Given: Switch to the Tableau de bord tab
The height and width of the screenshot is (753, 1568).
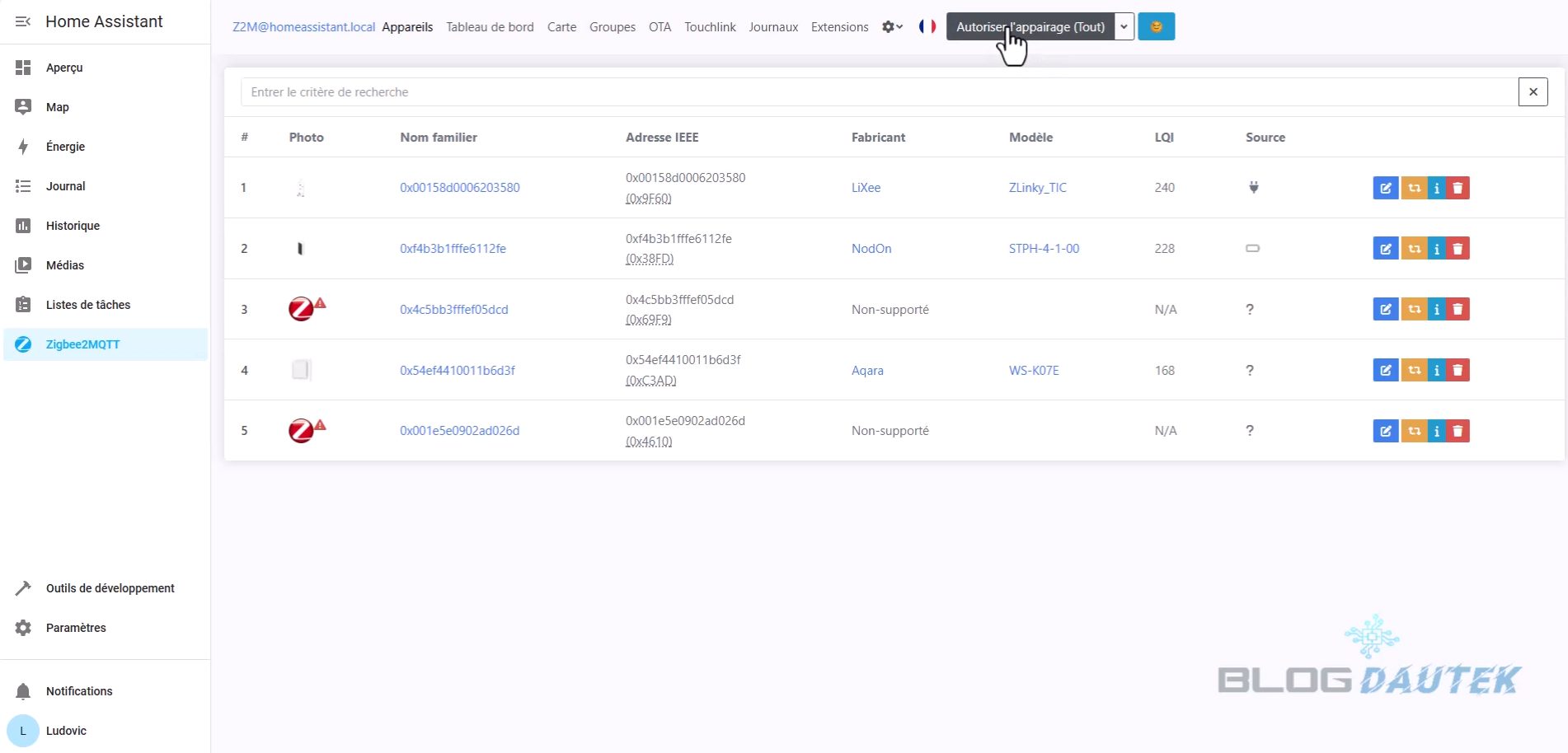Looking at the screenshot, I should pos(490,27).
